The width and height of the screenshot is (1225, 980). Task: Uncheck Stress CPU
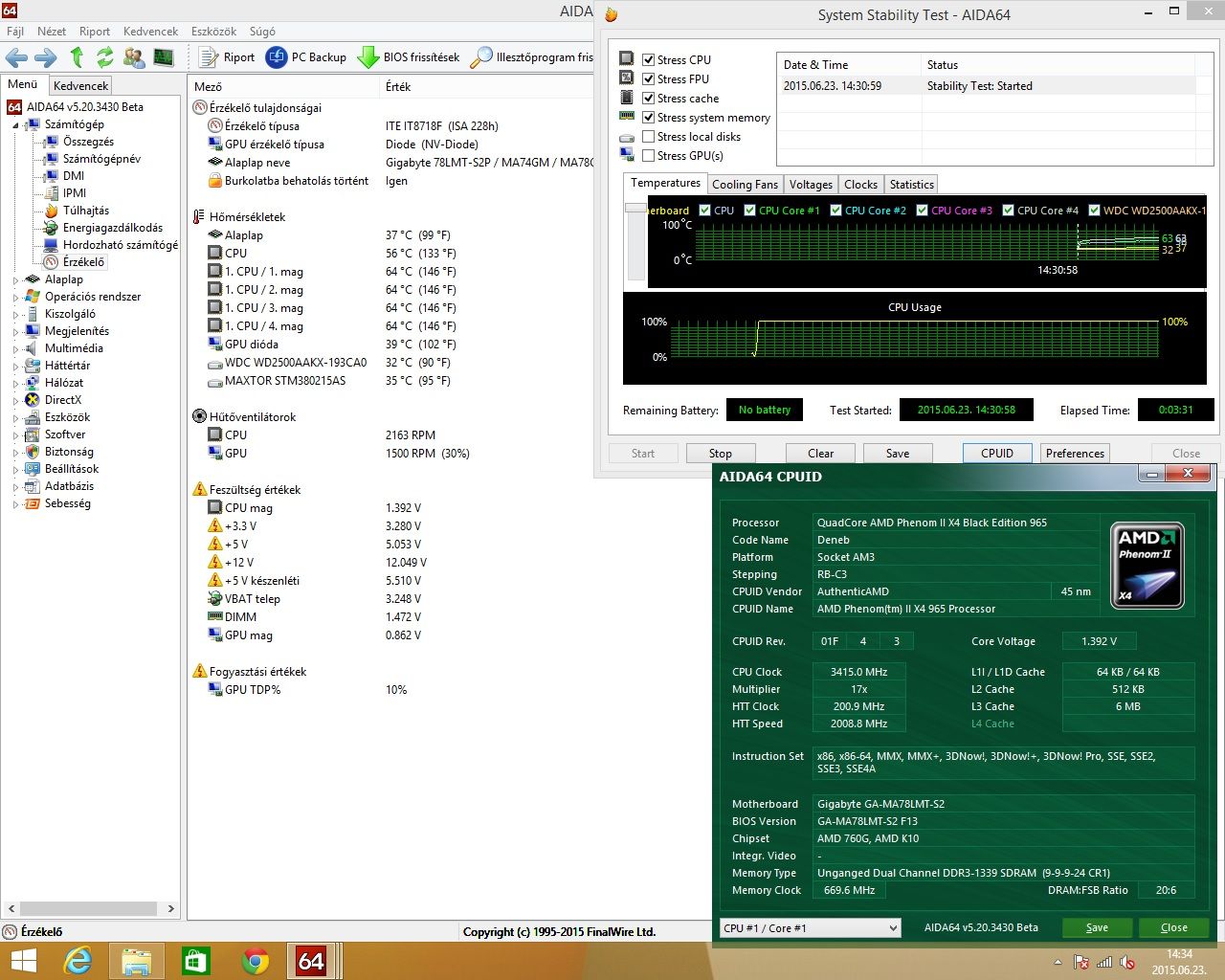649,59
